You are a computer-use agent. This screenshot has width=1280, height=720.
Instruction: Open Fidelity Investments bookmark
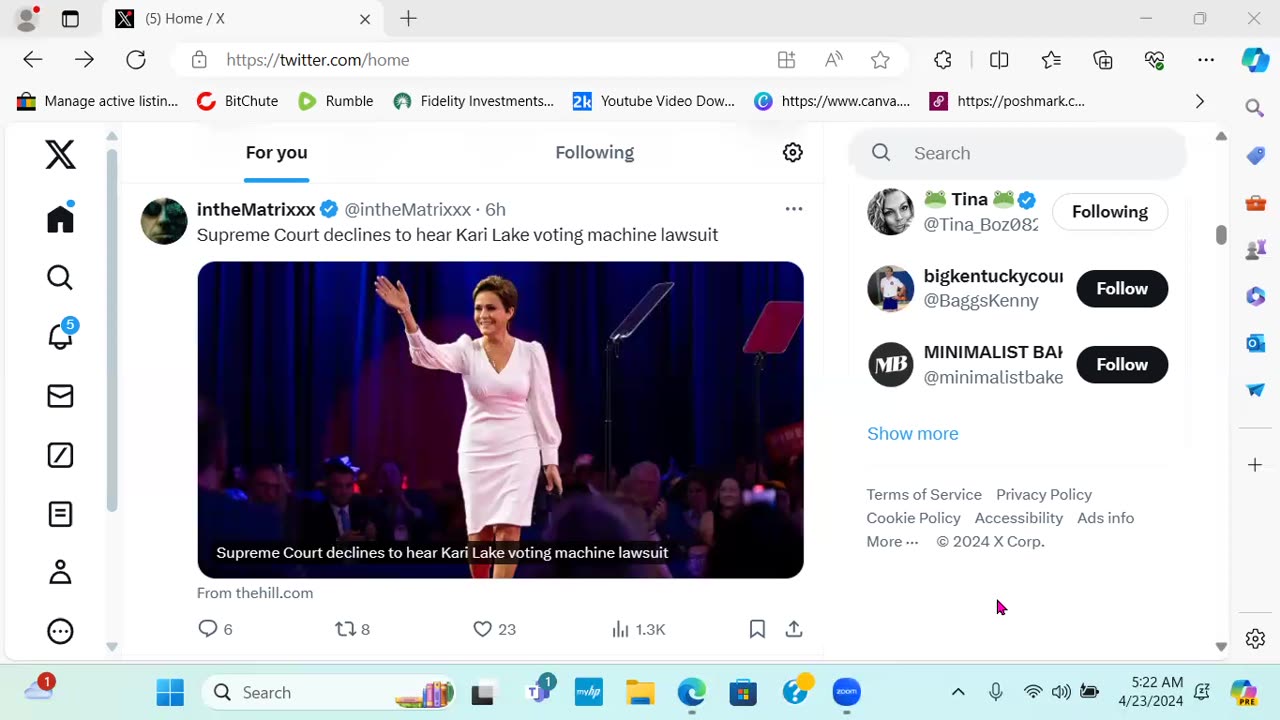[x=474, y=101]
